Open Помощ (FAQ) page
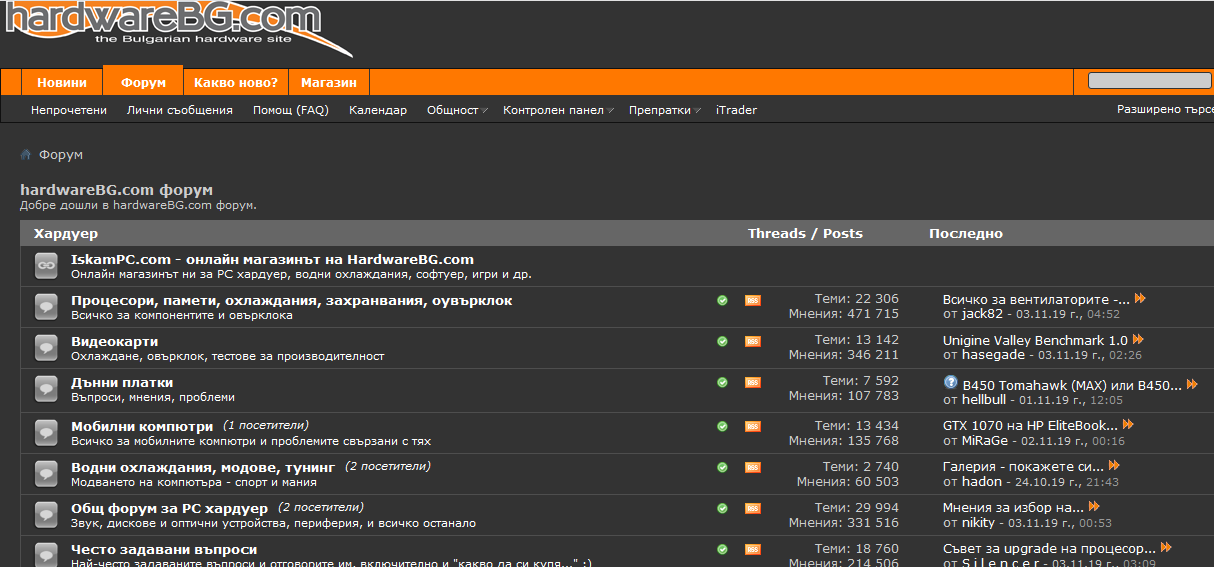The image size is (1214, 567). point(291,110)
